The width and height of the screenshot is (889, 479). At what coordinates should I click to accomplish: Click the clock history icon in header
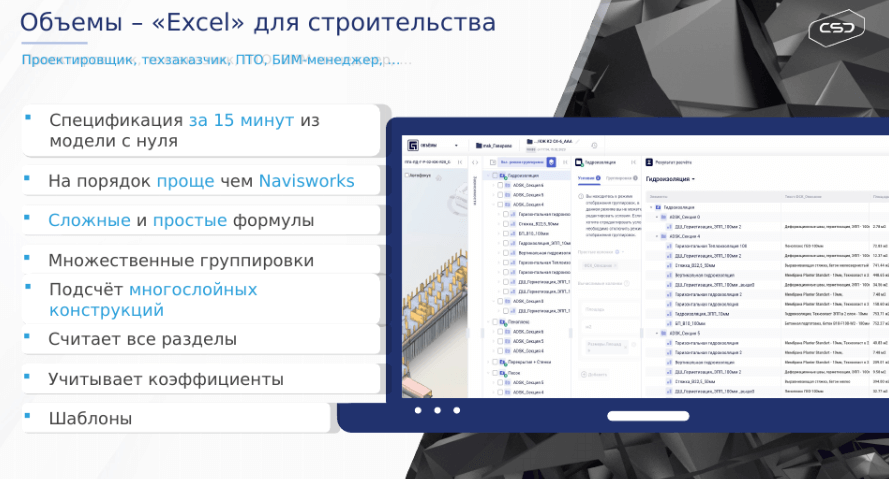pos(593,145)
